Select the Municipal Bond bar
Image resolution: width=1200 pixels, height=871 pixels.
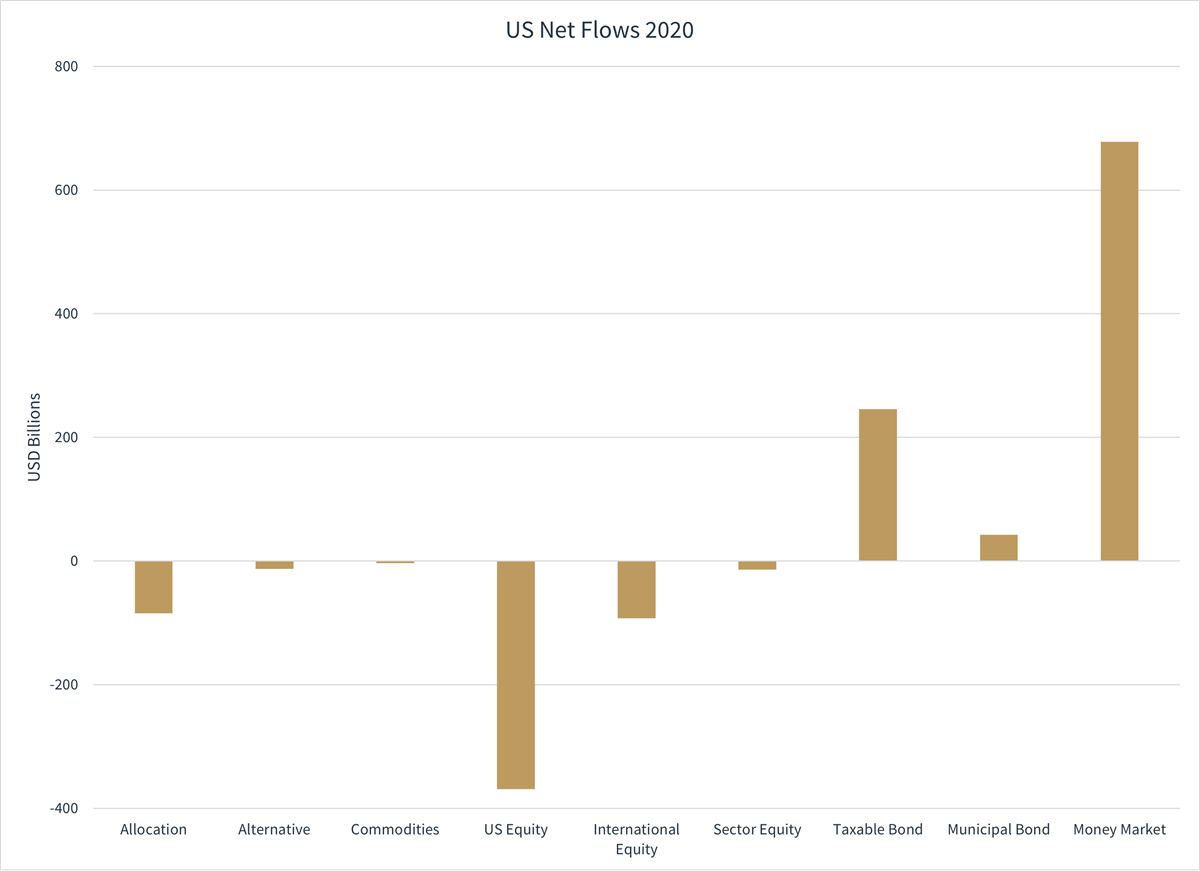tap(998, 548)
